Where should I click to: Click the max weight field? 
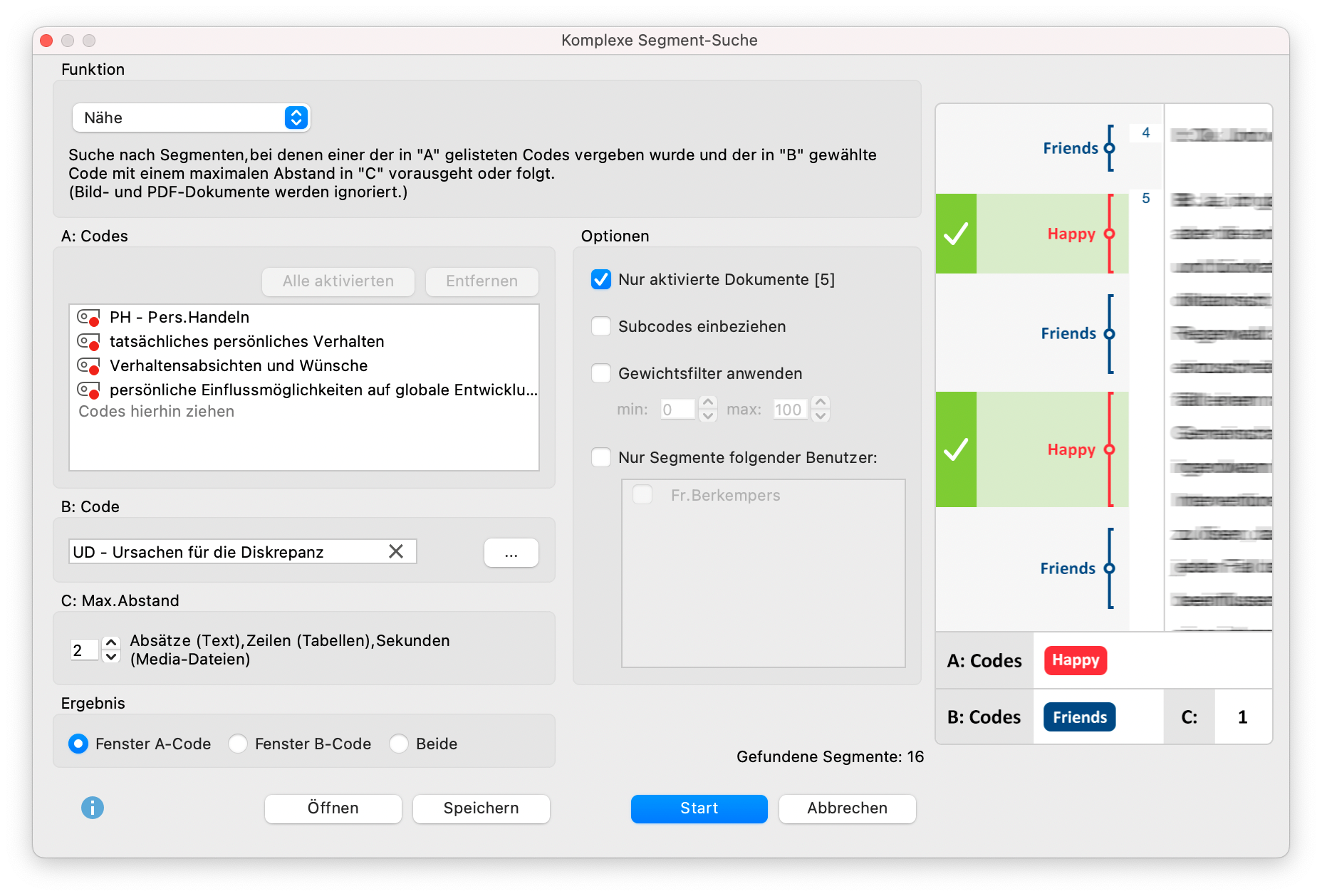pyautogui.click(x=790, y=410)
